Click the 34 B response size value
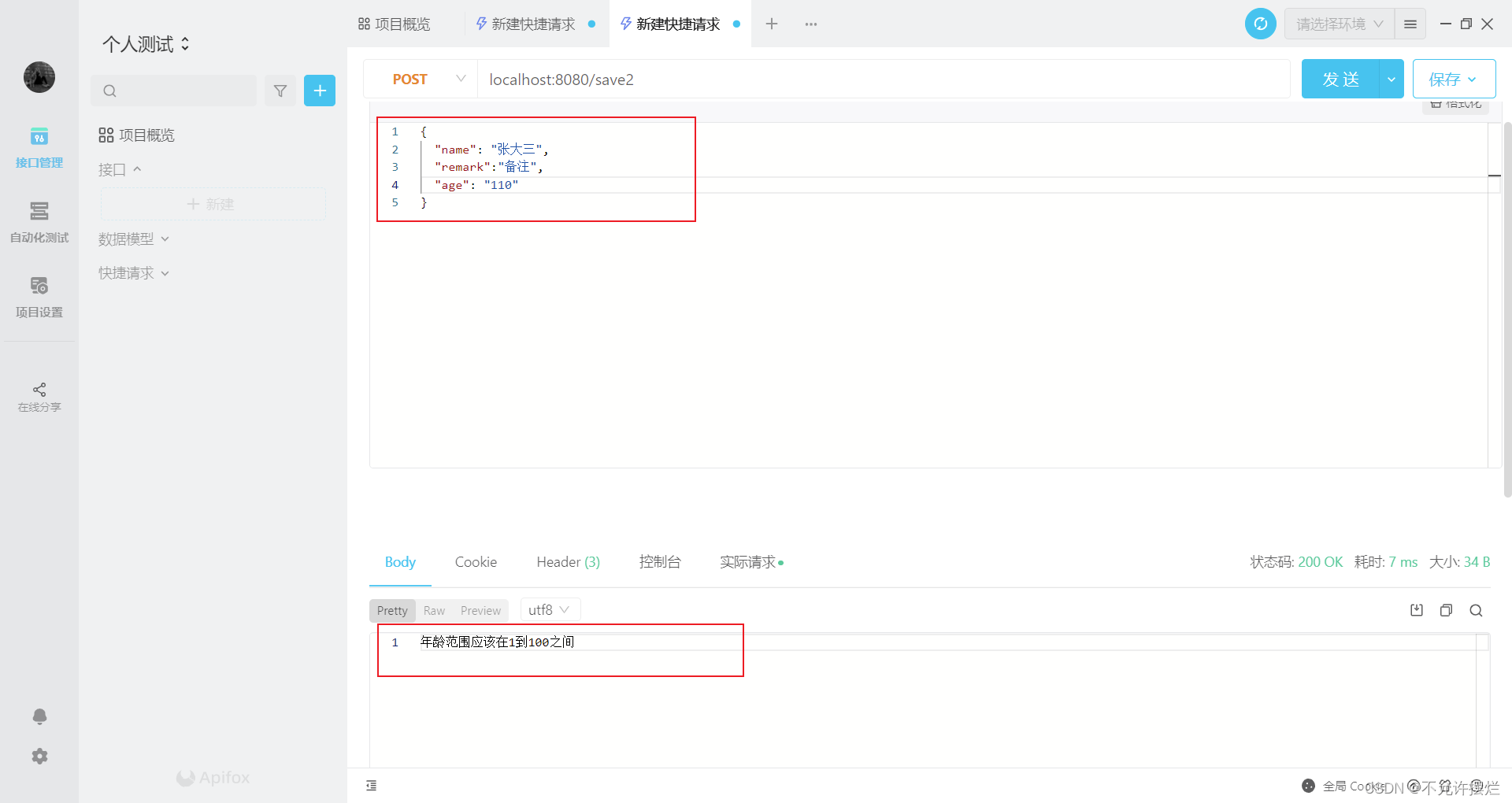The height and width of the screenshot is (803, 1512). coord(1477,562)
